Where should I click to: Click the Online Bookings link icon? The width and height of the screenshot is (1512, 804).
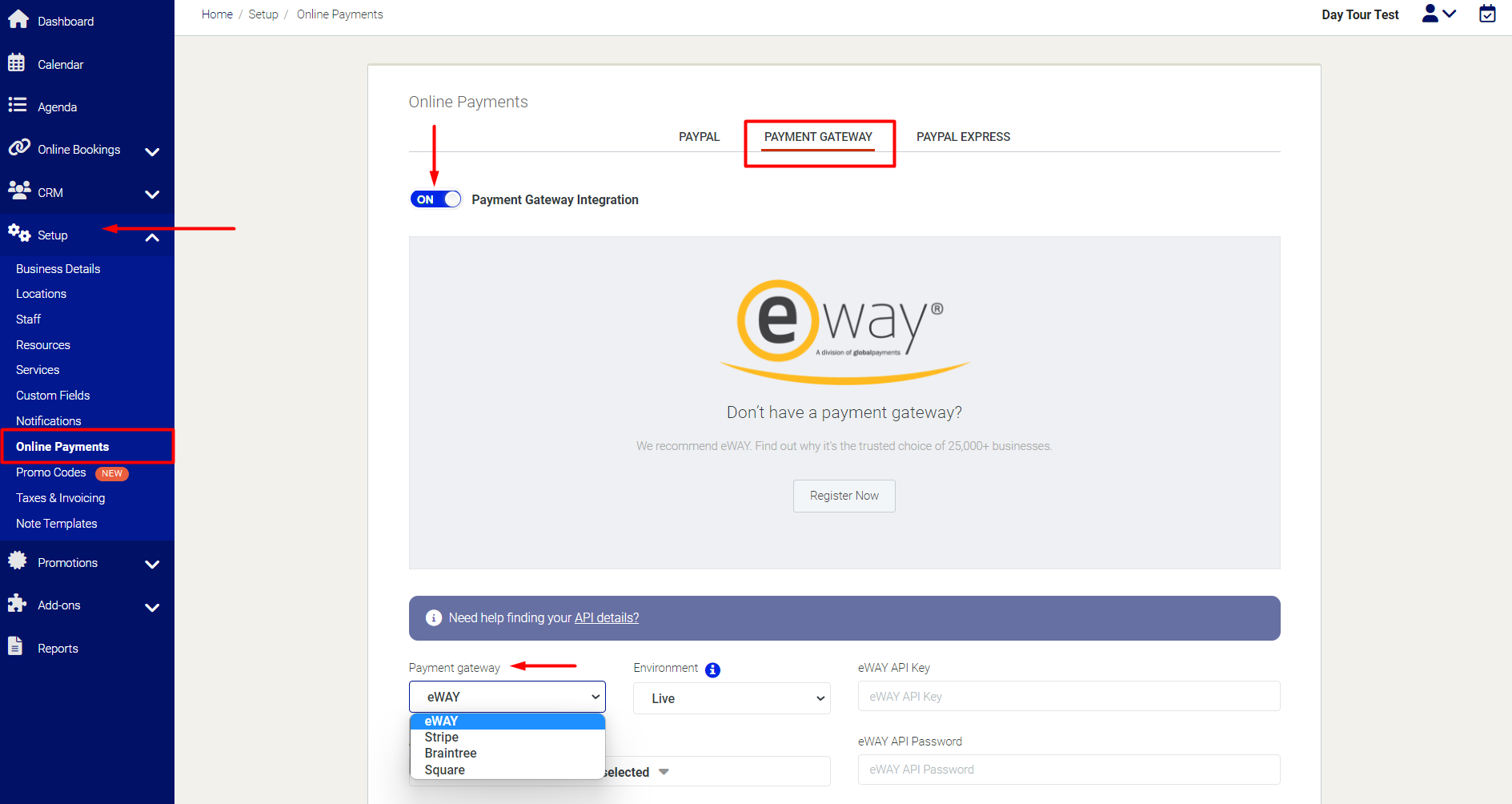(19, 147)
